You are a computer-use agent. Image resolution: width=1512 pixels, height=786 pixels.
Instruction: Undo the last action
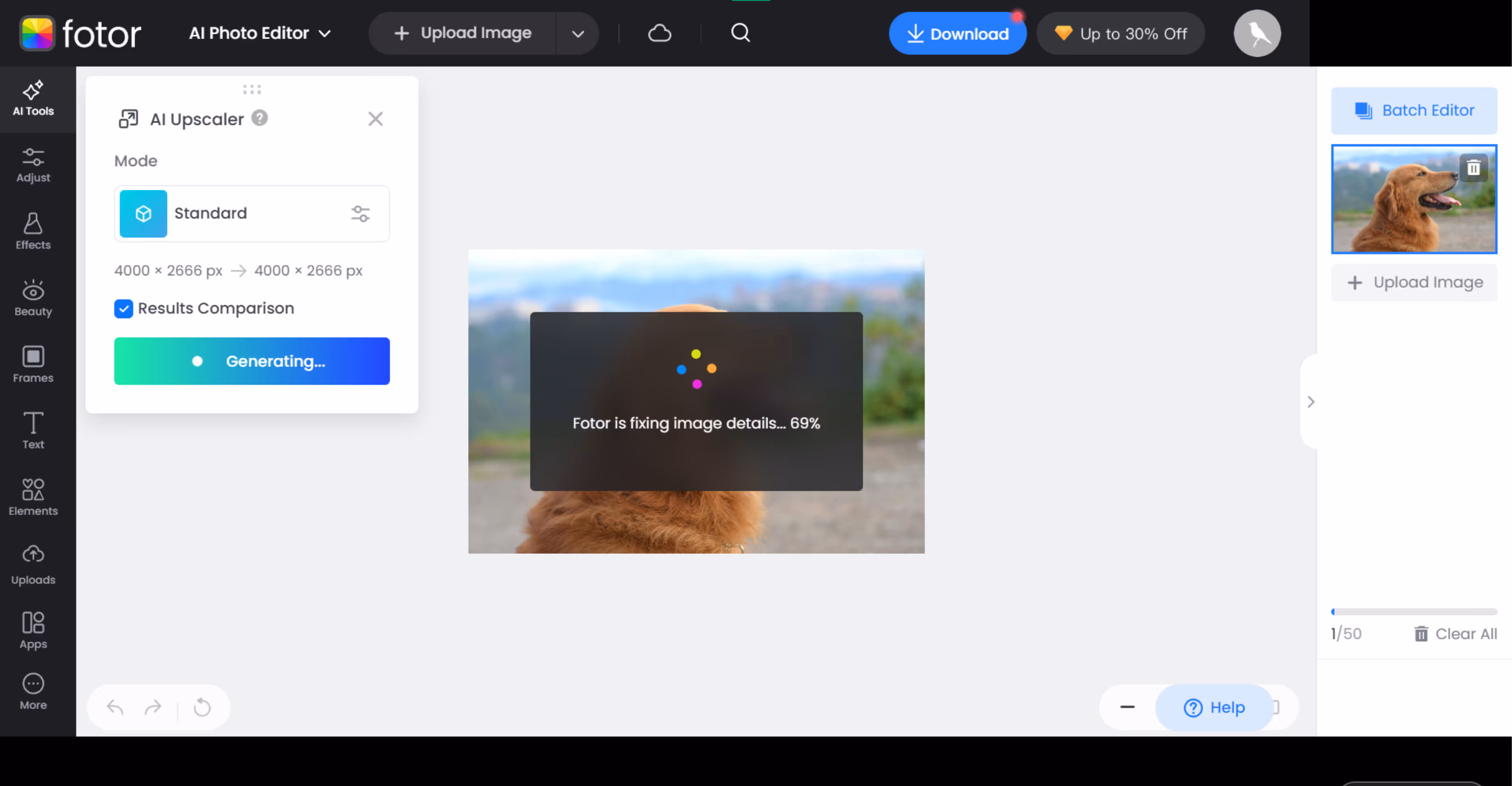[x=115, y=707]
